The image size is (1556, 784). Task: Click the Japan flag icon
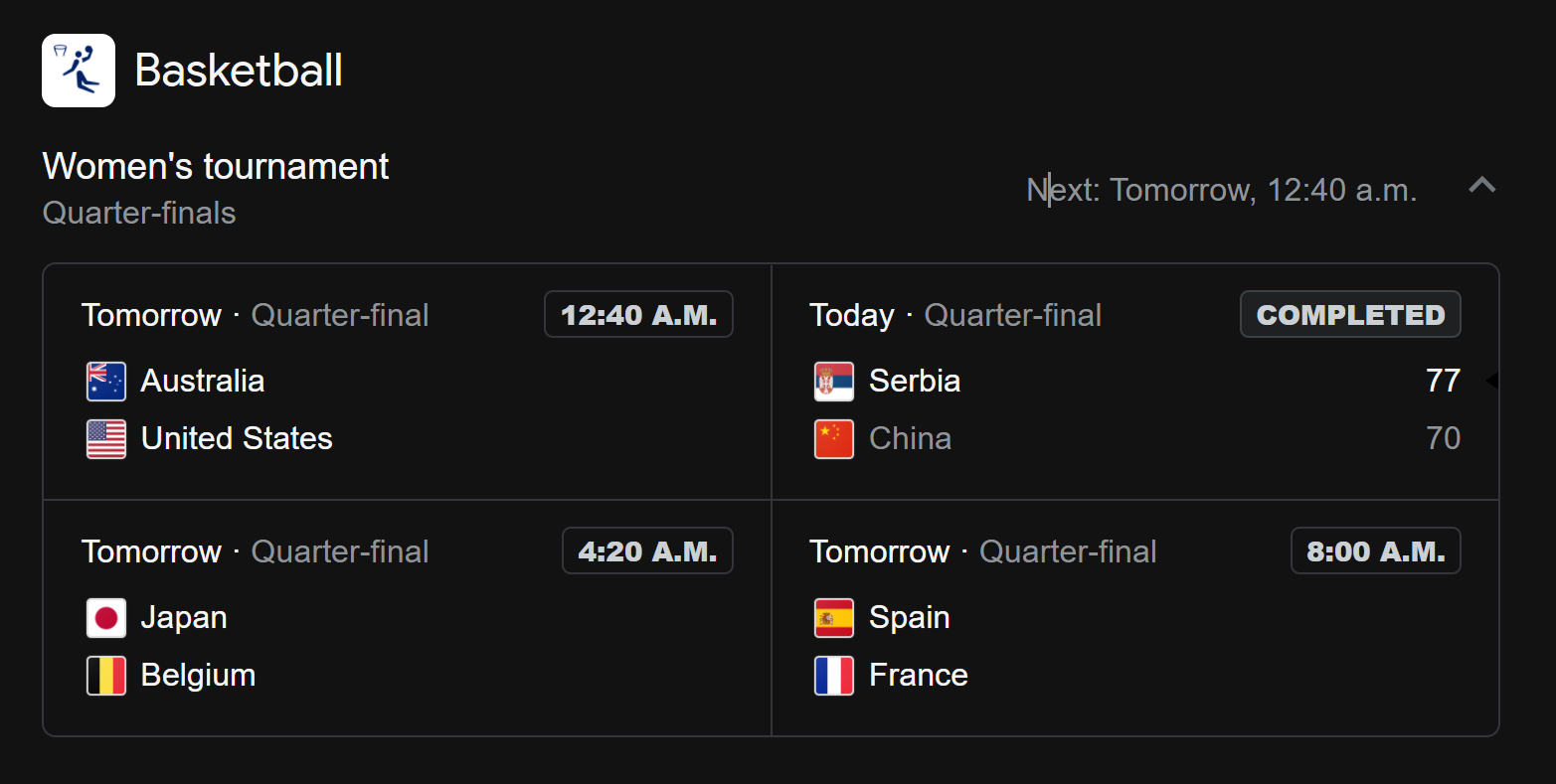(x=106, y=618)
